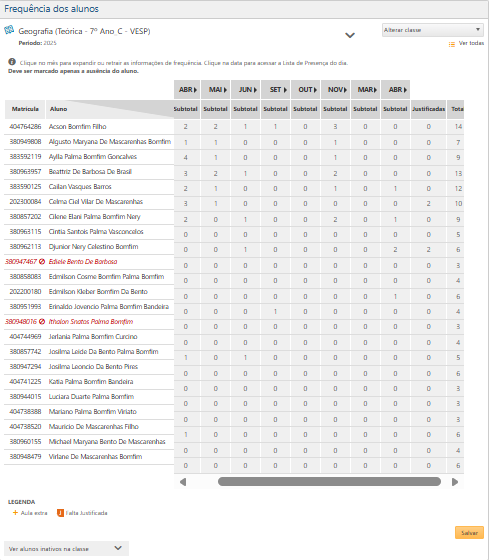Image resolution: width=489 pixels, height=560 pixels.
Task: Click the Geografia class icon
Action: (x=9, y=30)
